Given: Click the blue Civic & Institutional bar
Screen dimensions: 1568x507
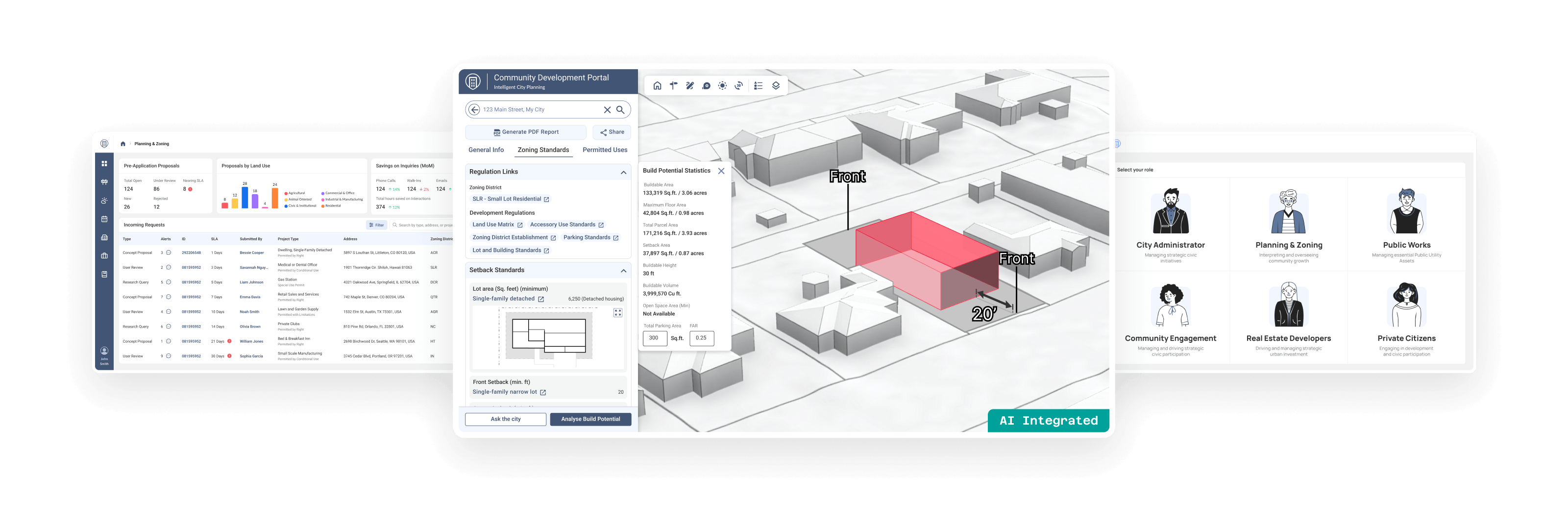Looking at the screenshot, I should [245, 198].
